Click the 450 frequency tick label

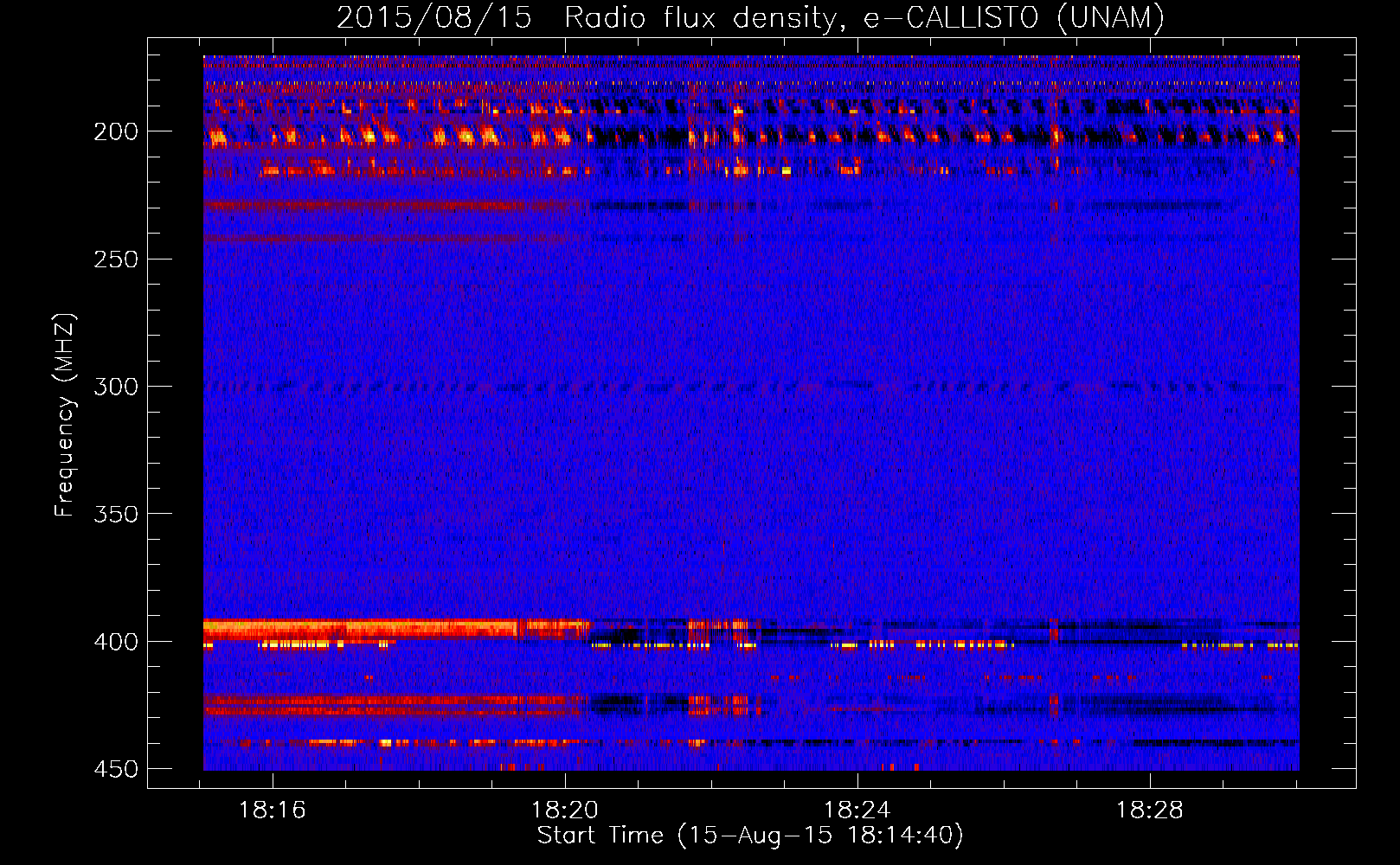click(x=116, y=769)
